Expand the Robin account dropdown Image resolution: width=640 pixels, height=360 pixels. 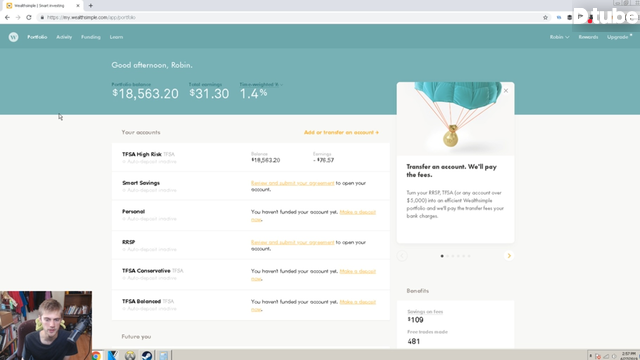click(559, 37)
